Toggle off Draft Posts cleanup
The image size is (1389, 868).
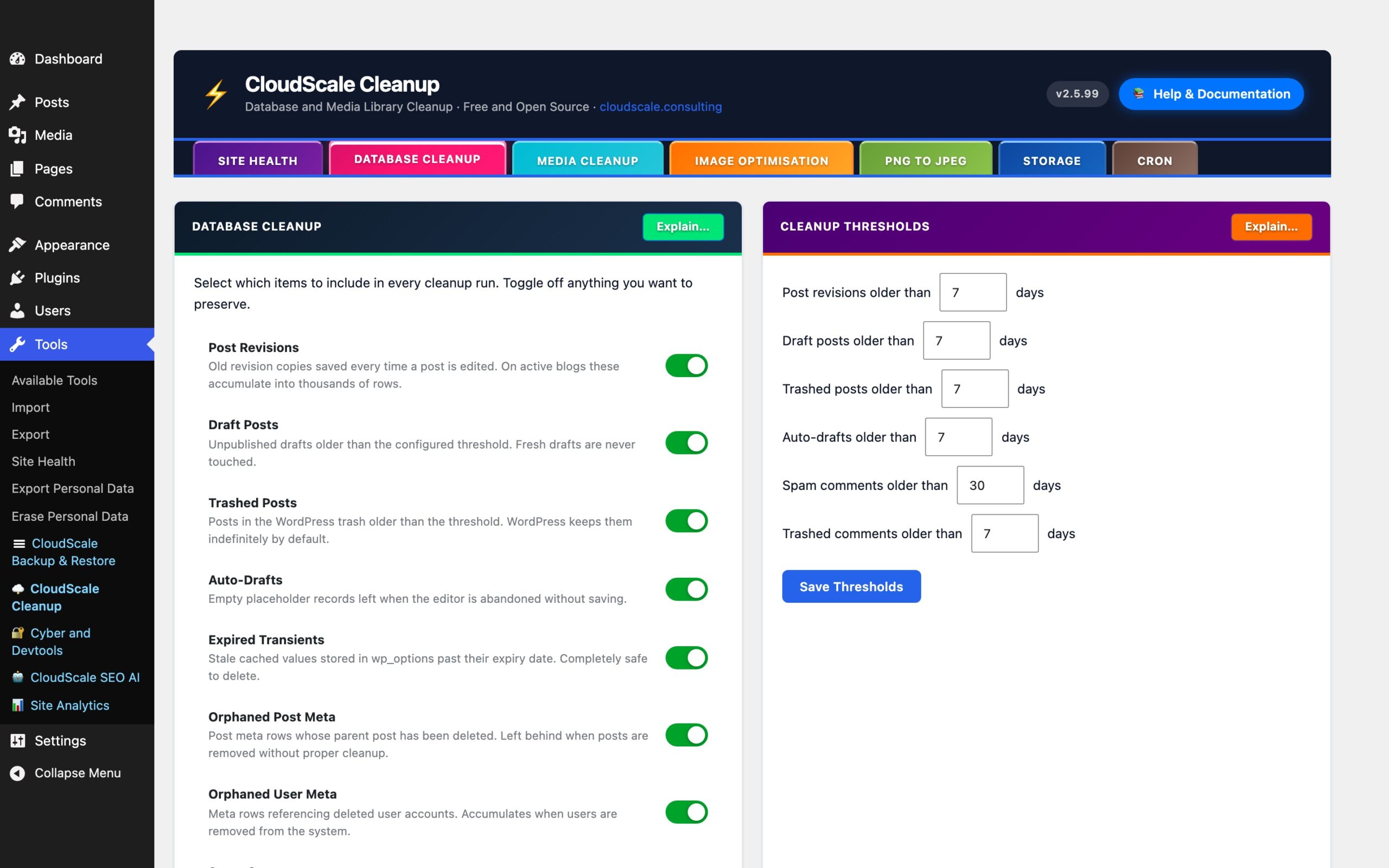pos(686,443)
